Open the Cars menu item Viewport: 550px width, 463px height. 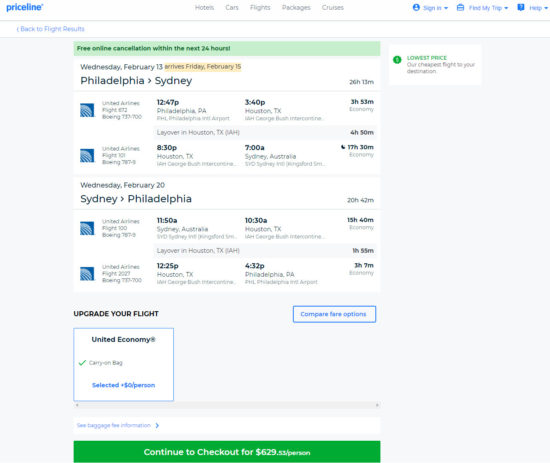tap(232, 7)
